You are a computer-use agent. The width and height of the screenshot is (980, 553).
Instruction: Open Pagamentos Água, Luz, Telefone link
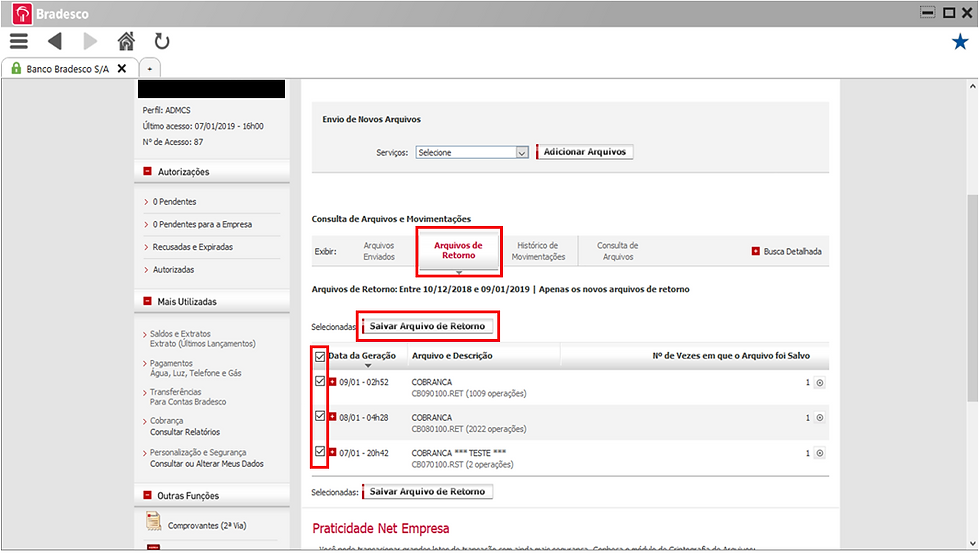196,368
